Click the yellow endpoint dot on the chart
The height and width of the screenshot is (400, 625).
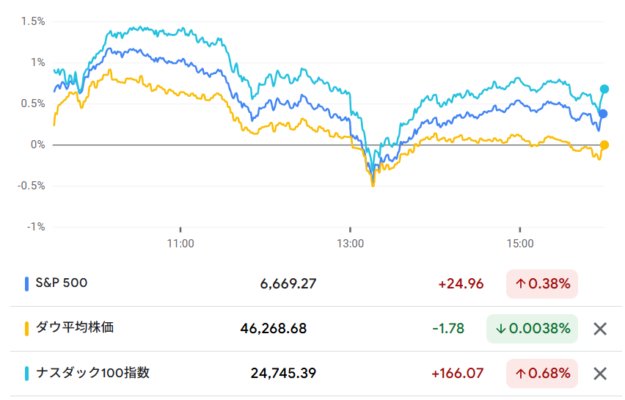(604, 145)
